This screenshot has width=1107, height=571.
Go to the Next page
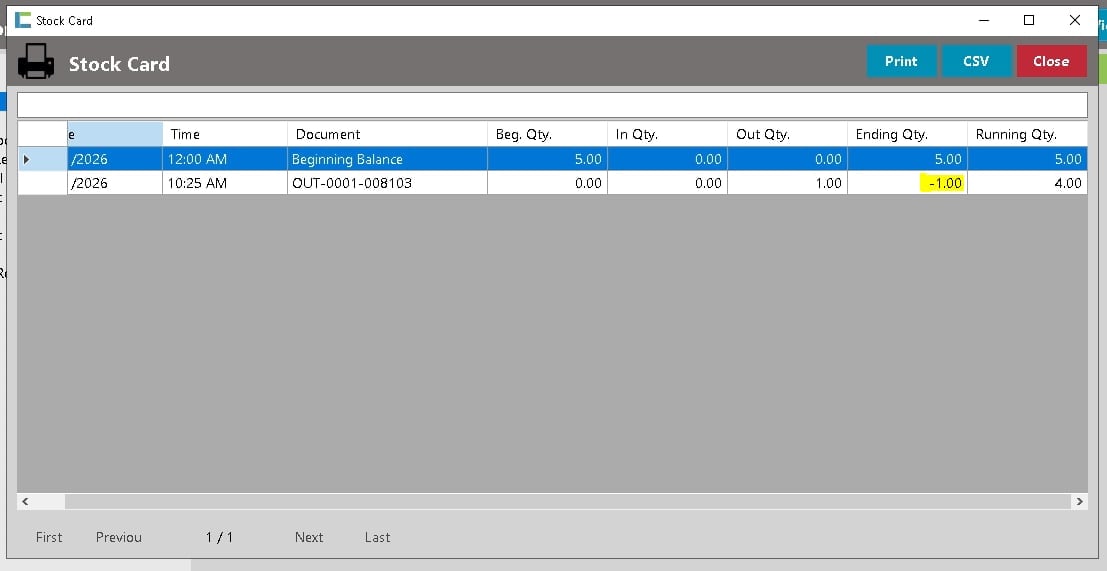tap(309, 537)
